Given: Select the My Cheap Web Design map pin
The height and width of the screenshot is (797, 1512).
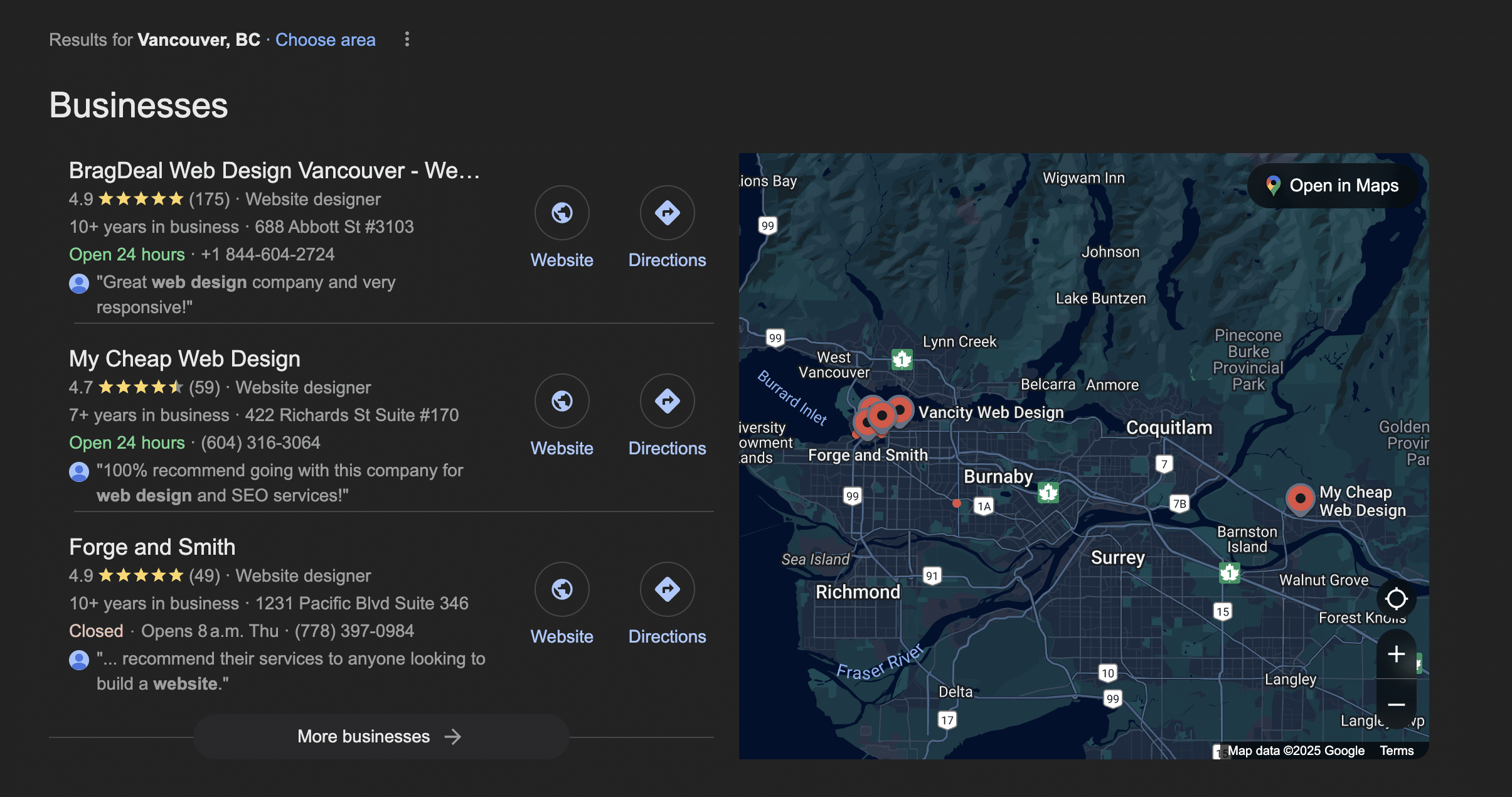Looking at the screenshot, I should 1301,499.
